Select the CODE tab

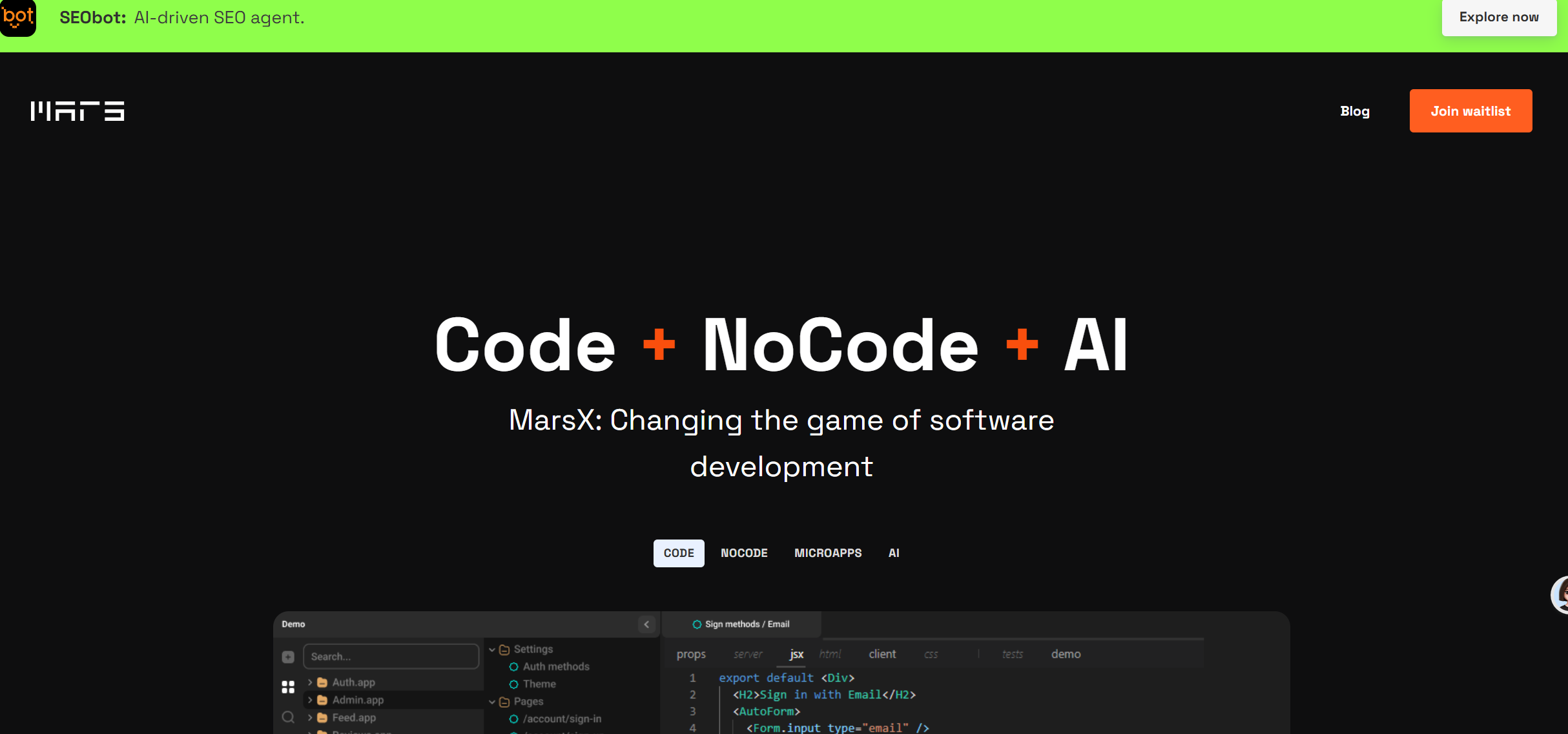click(679, 553)
